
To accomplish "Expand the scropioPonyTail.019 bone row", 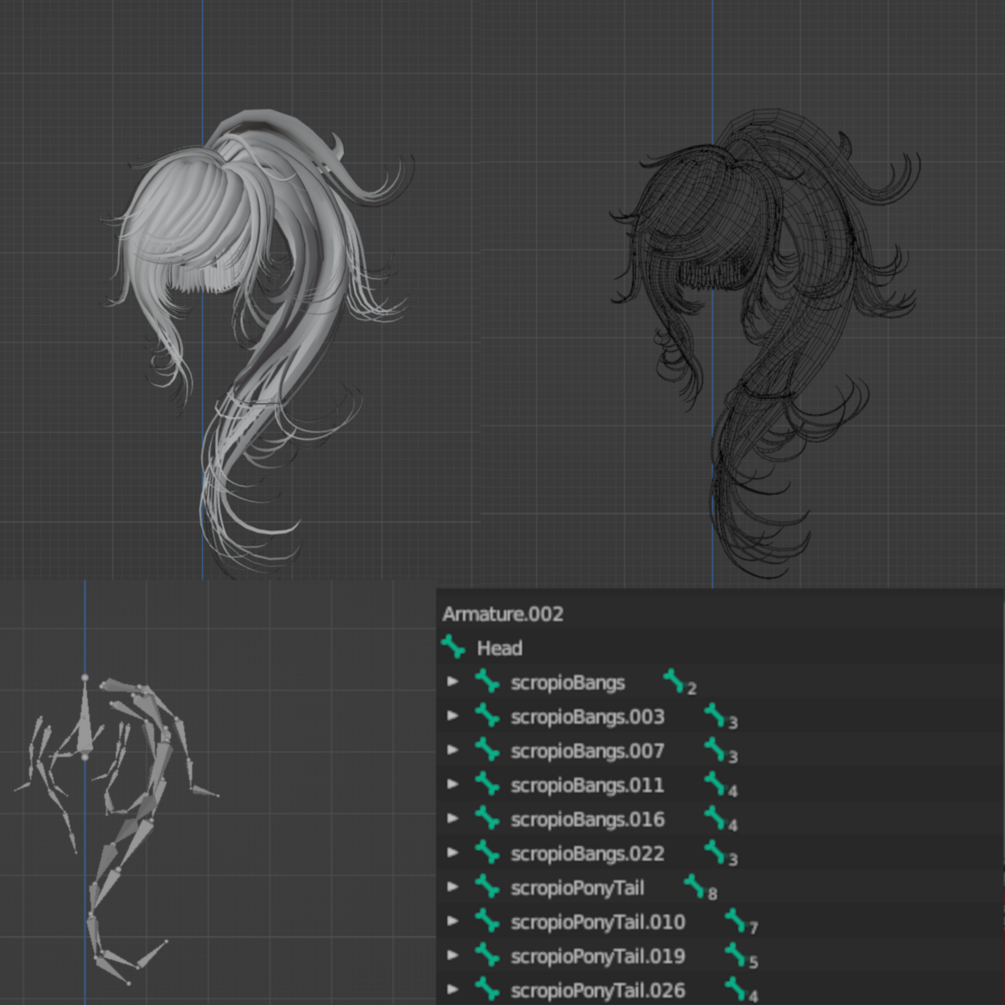I will [453, 955].
